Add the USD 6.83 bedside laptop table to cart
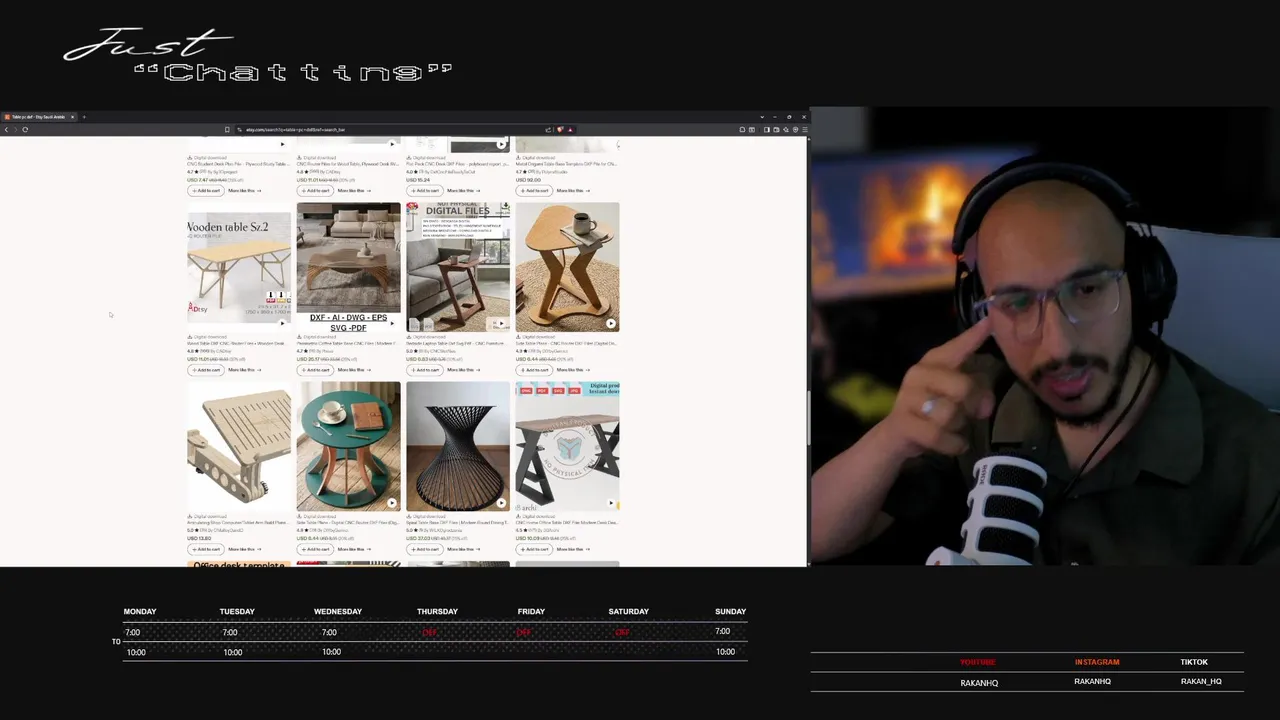Image resolution: width=1280 pixels, height=720 pixels. 424,370
